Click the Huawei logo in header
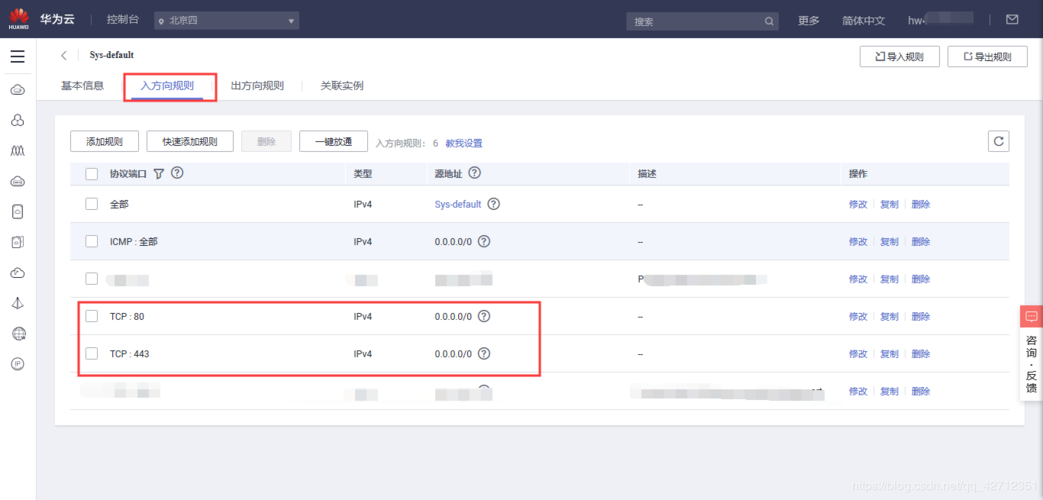The width and height of the screenshot is (1043, 500). (x=19, y=19)
